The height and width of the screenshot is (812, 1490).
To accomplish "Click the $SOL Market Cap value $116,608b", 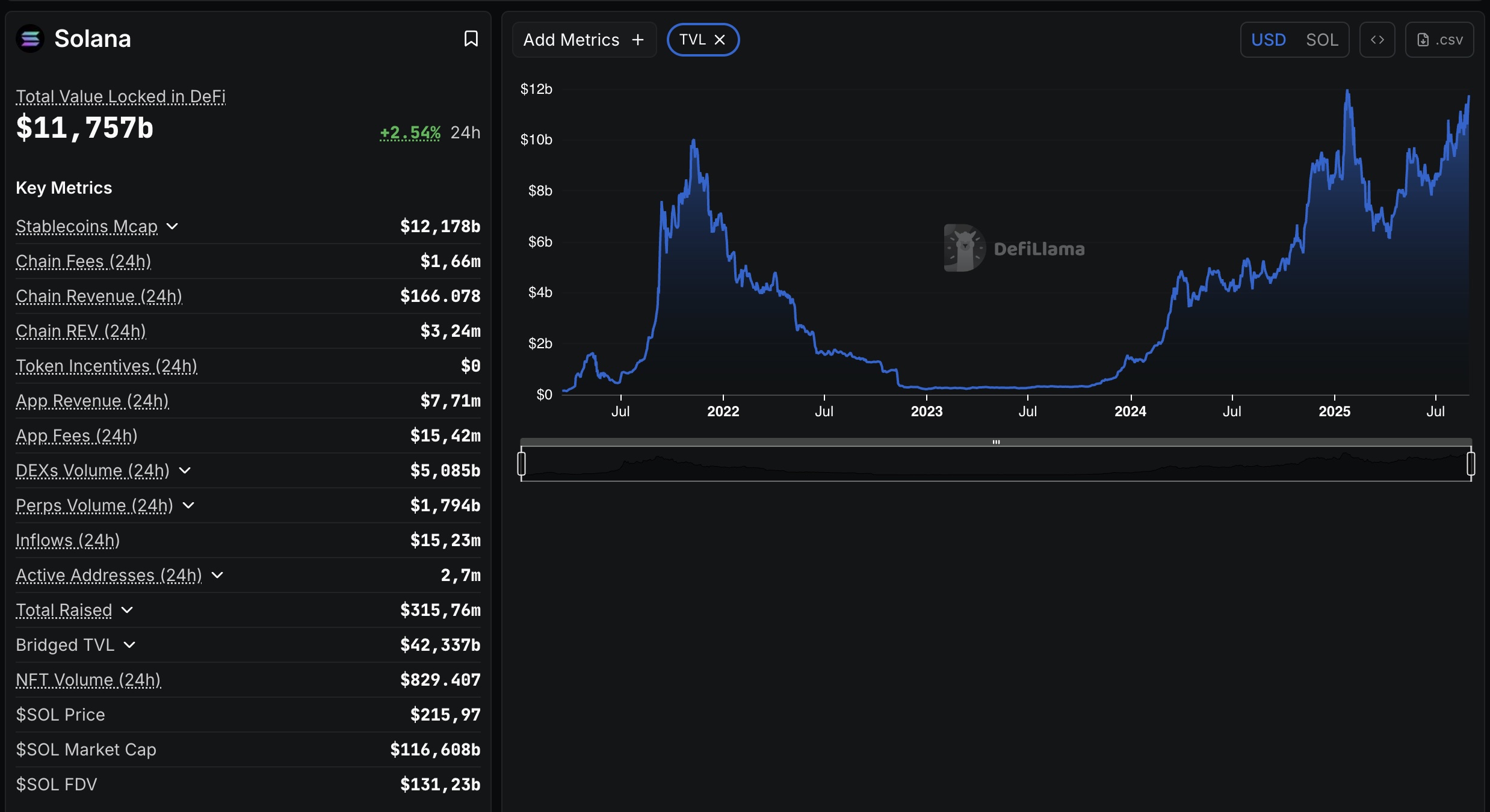I will tap(435, 749).
